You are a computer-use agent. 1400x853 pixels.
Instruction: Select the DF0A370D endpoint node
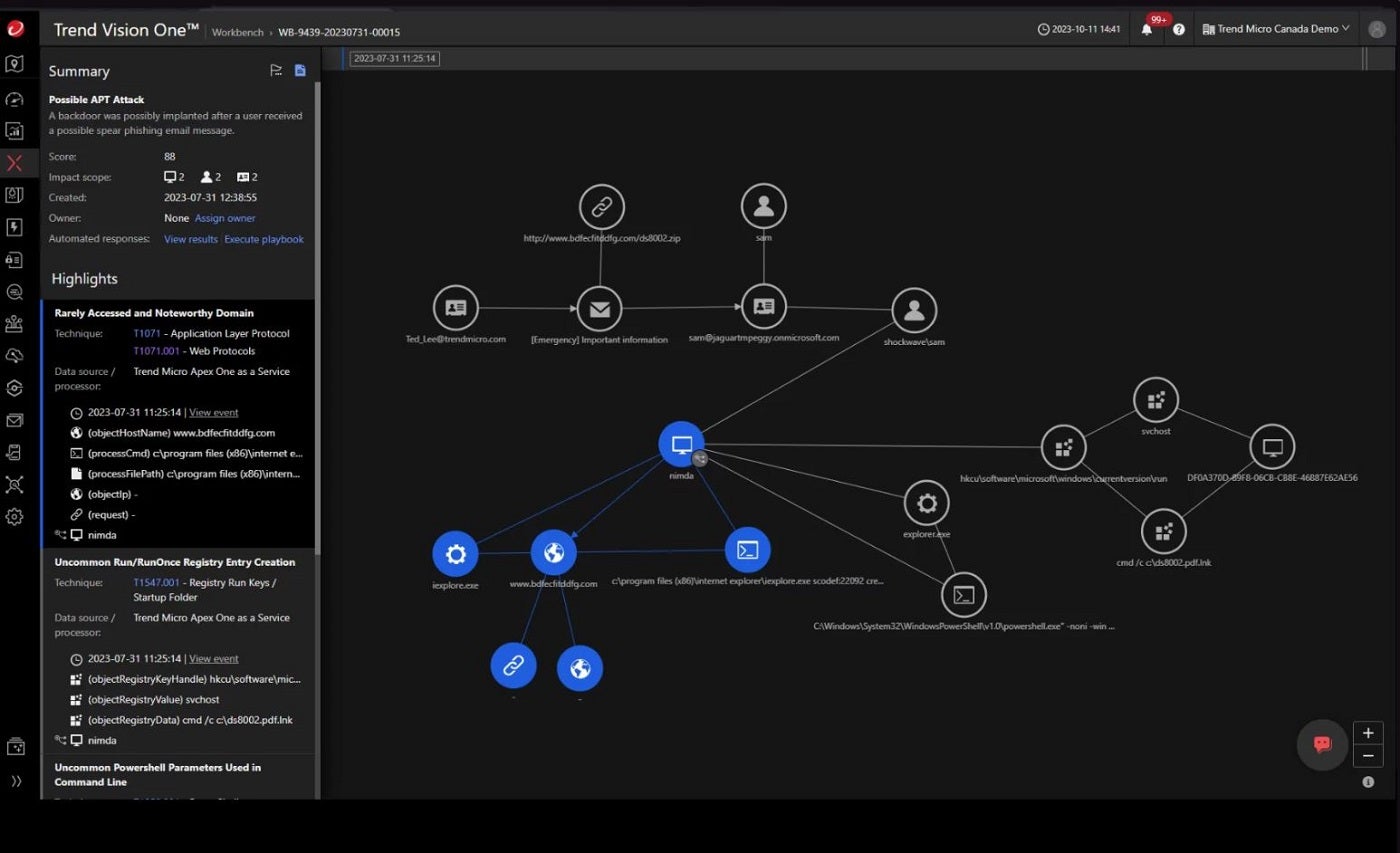pyautogui.click(x=1272, y=447)
